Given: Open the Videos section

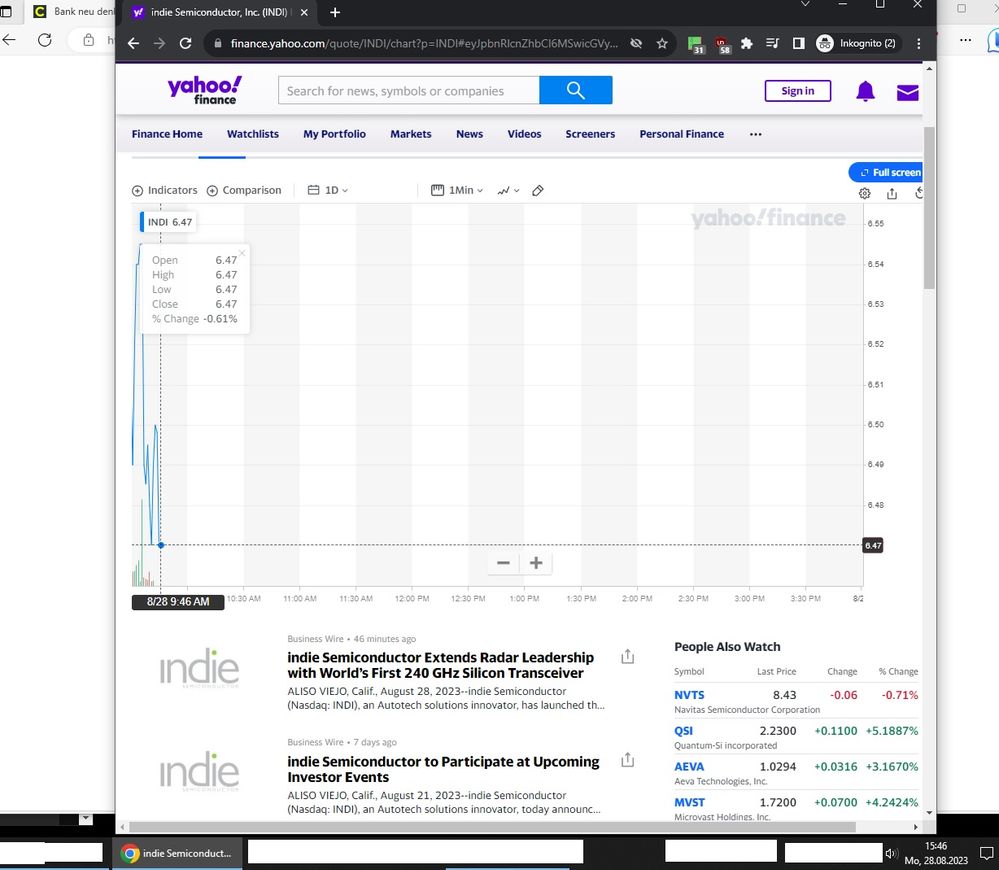Looking at the screenshot, I should (524, 134).
